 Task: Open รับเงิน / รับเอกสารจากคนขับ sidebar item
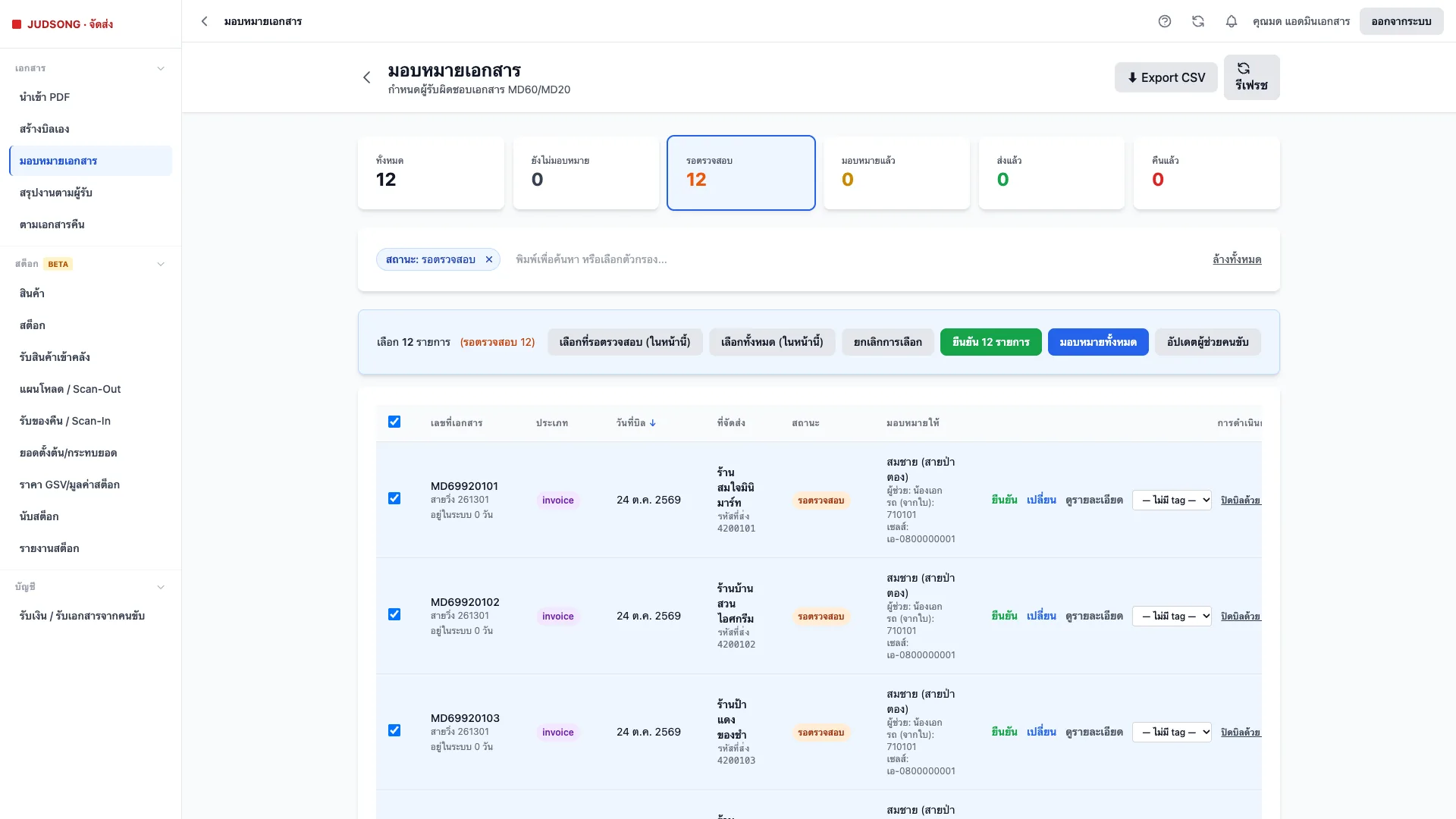click(x=91, y=616)
